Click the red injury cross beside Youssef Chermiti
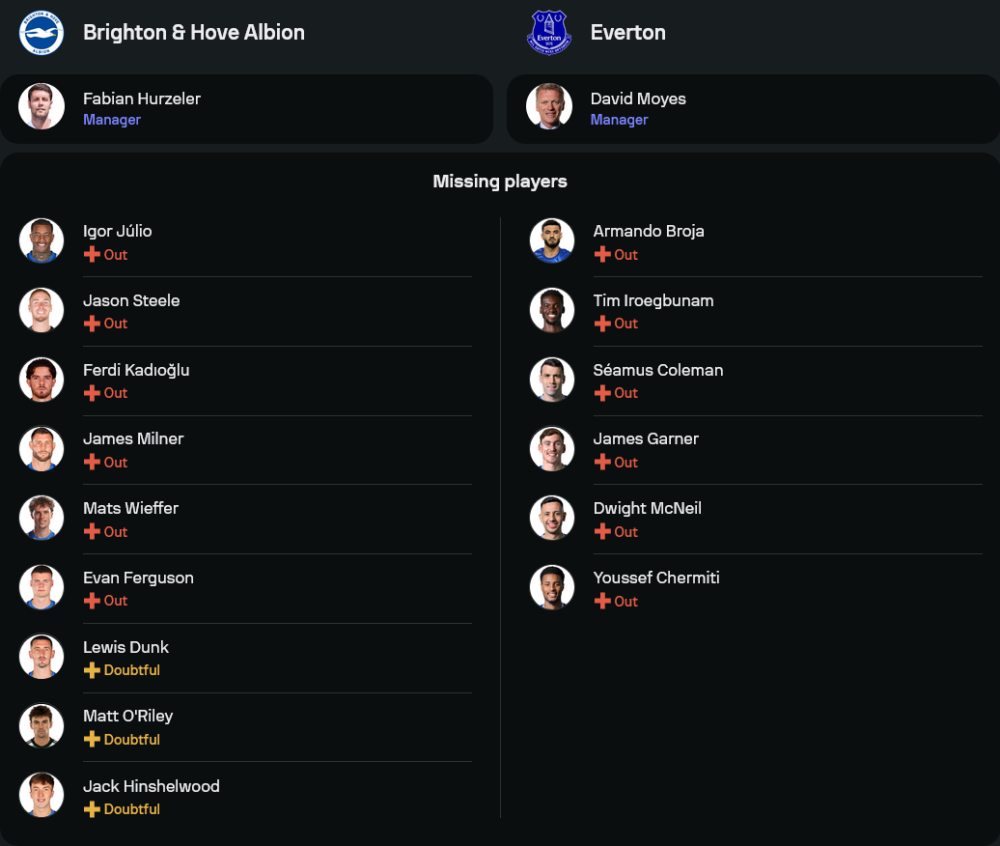Screen dimensions: 1000x846 click(x=602, y=601)
